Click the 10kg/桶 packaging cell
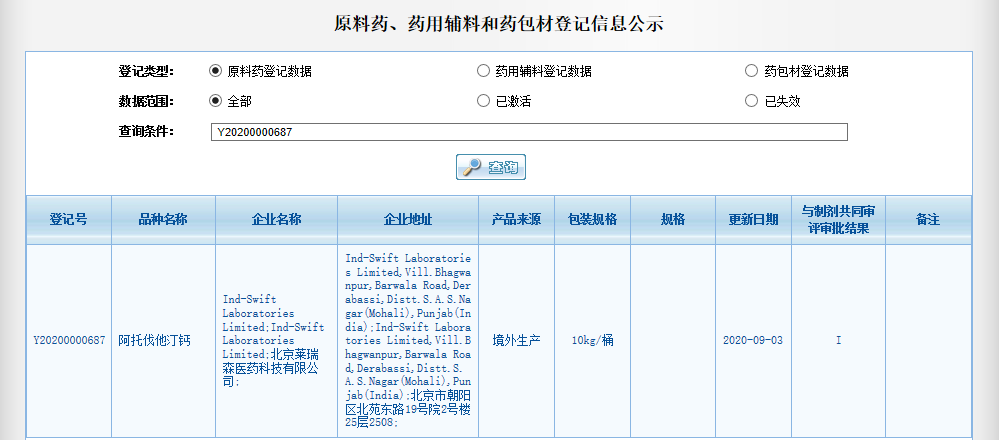The height and width of the screenshot is (440, 999). 593,341
